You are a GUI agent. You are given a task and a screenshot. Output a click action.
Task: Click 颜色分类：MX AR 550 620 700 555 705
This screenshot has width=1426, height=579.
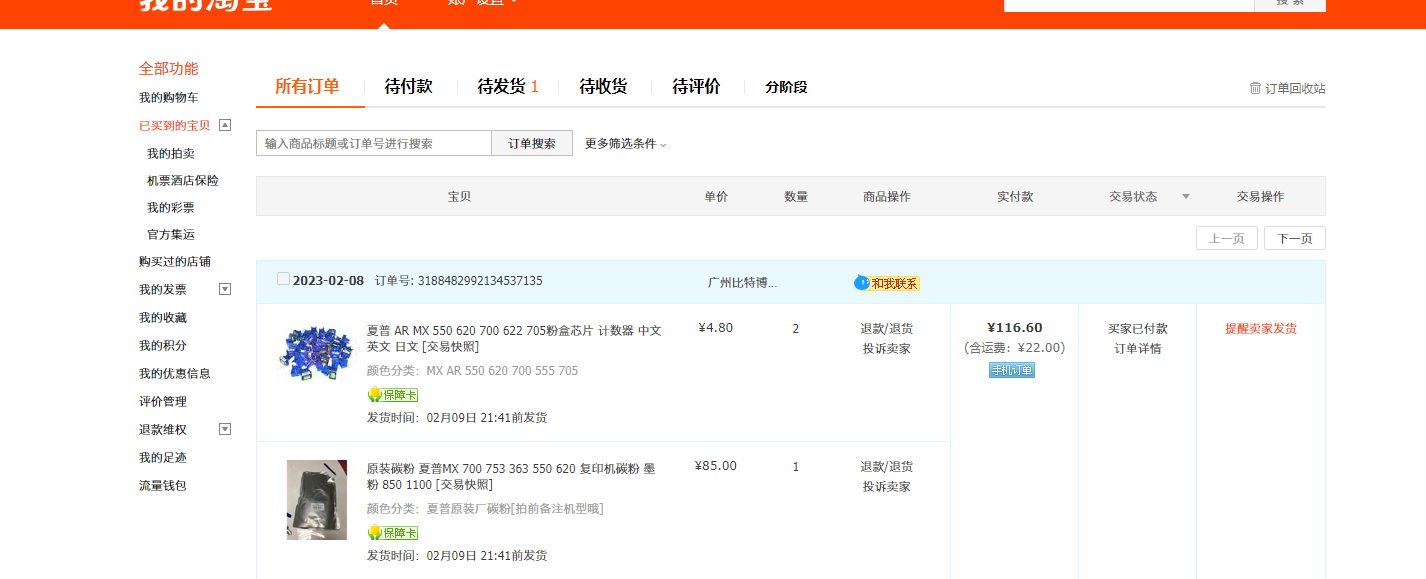coord(472,371)
